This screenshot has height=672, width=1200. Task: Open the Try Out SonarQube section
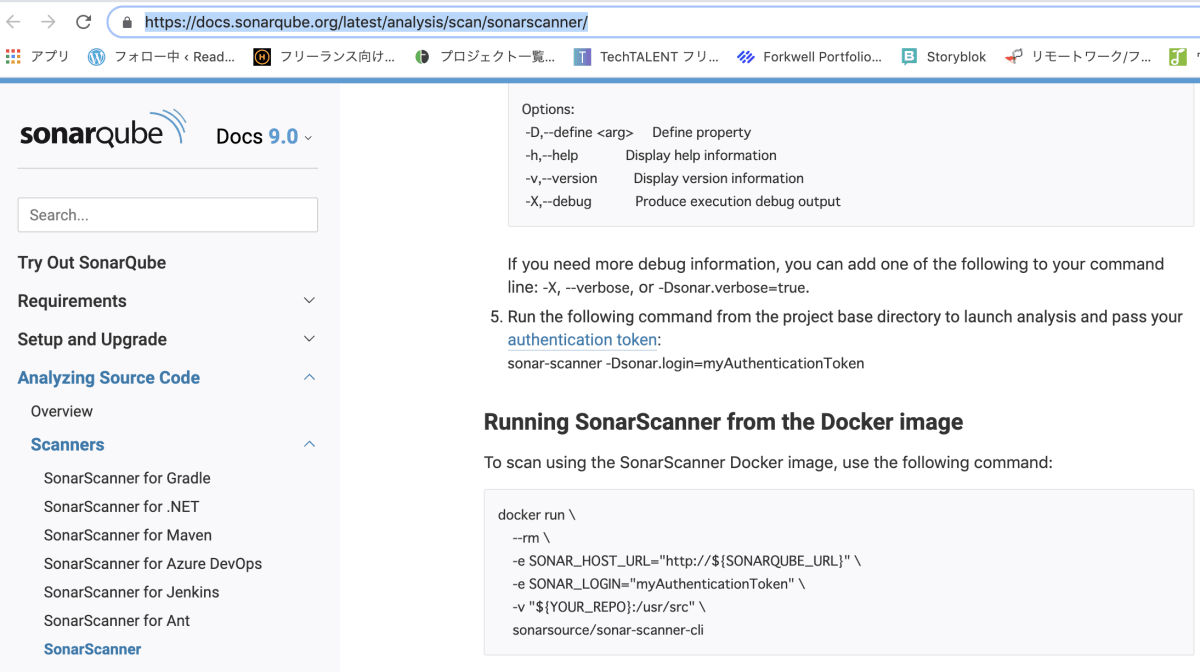click(92, 263)
